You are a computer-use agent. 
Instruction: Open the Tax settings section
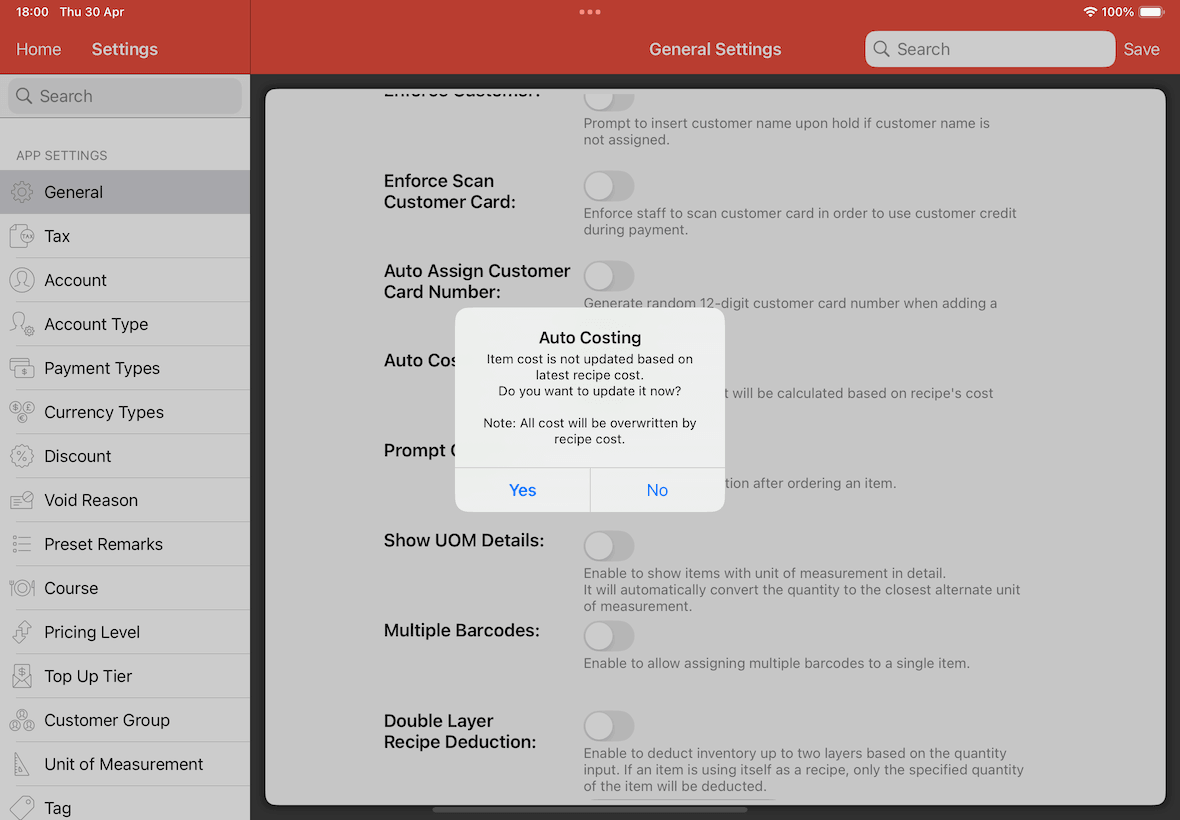point(125,236)
